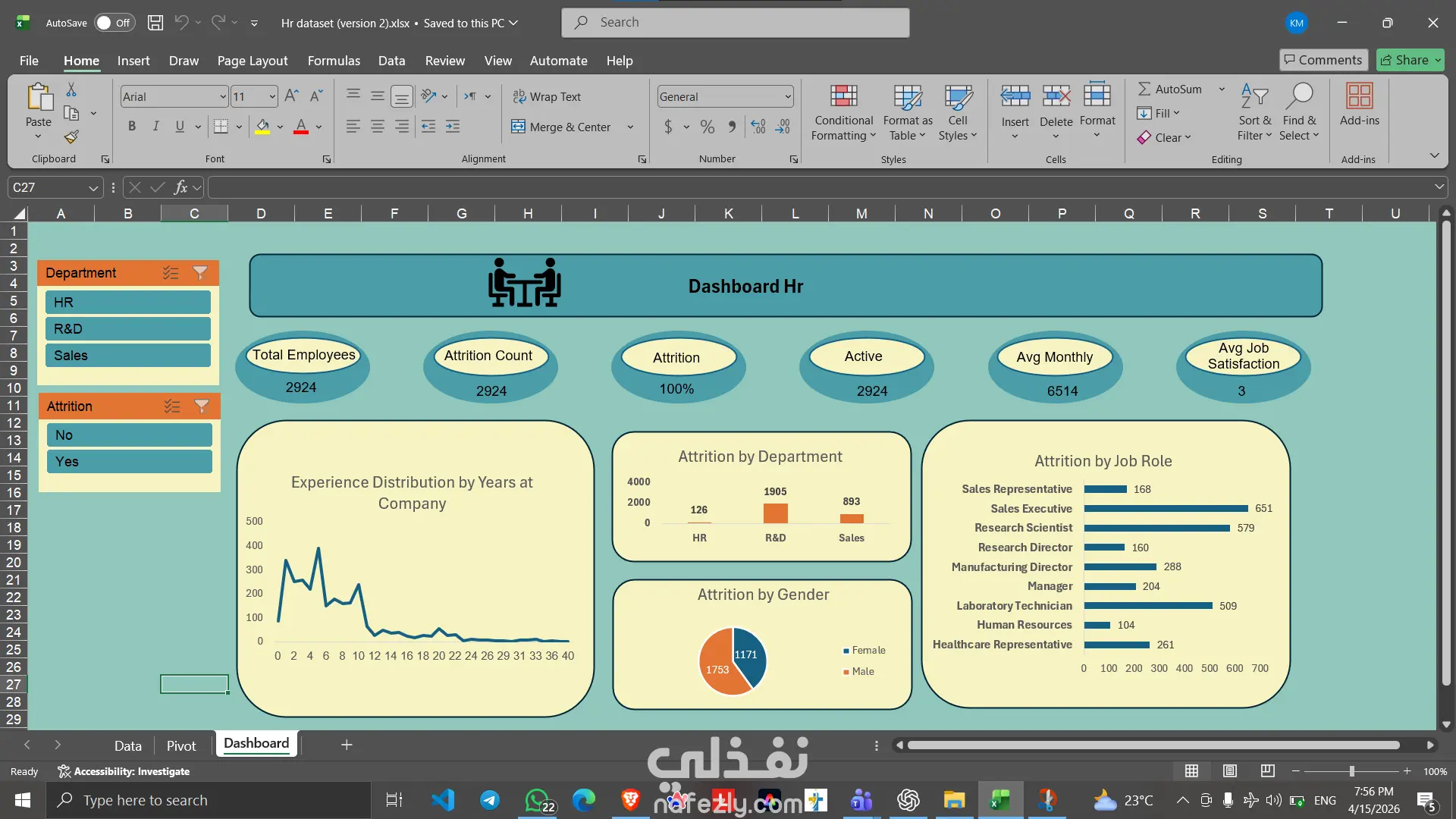Click the Conditional Formatting icon

[843, 97]
